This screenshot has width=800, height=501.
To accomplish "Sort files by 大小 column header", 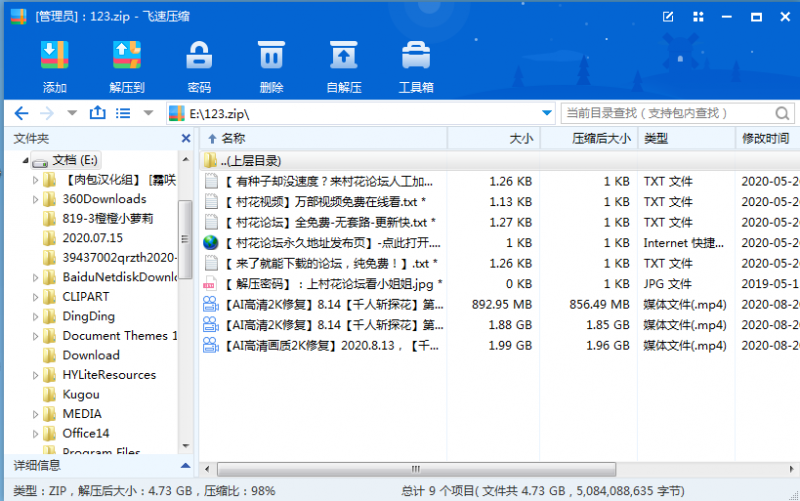I will [x=521, y=138].
